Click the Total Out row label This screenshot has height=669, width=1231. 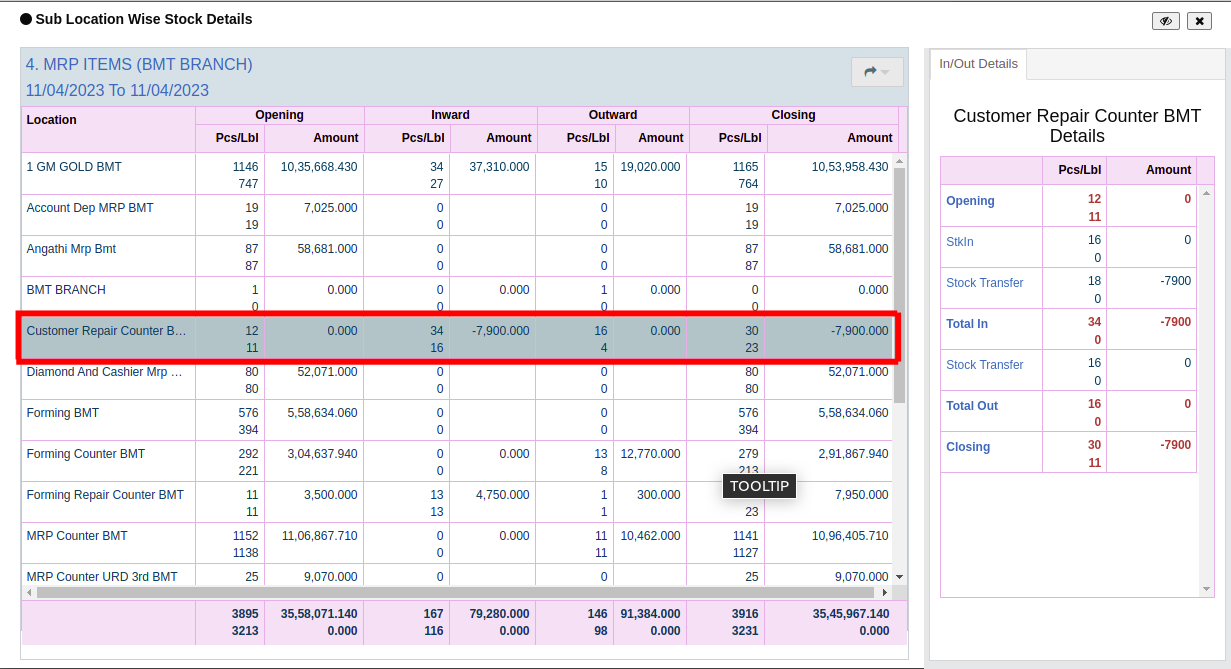[972, 405]
